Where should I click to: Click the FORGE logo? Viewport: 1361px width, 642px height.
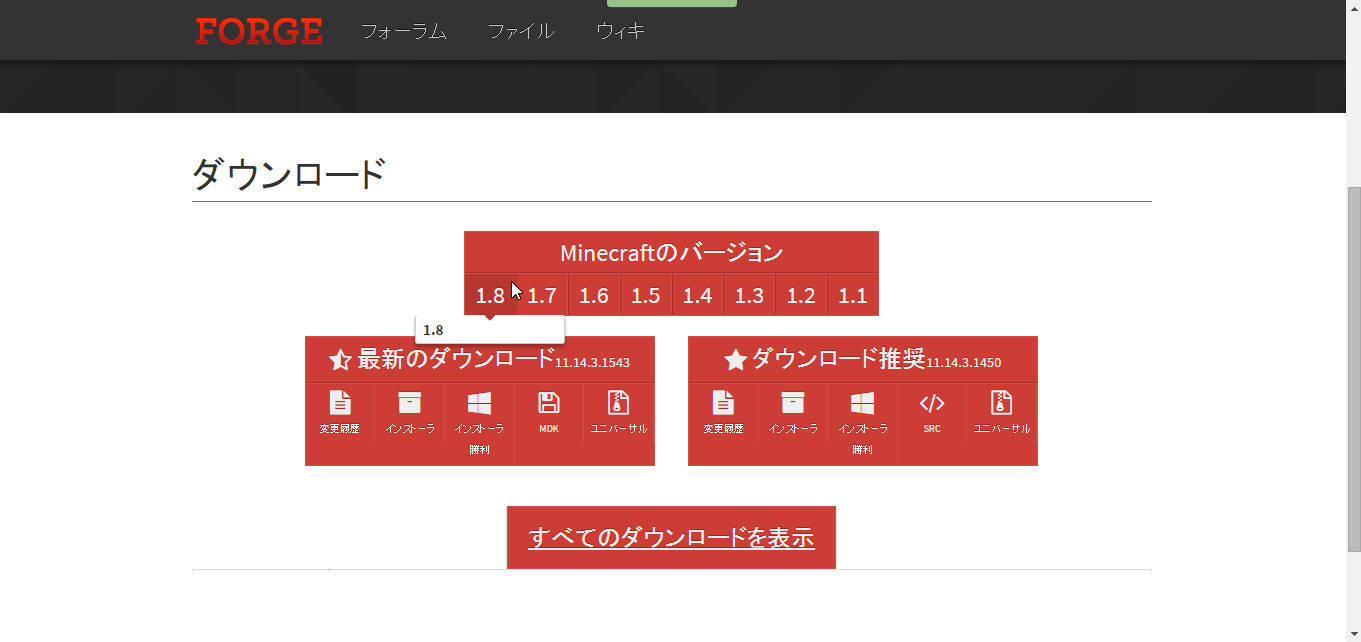click(x=259, y=31)
